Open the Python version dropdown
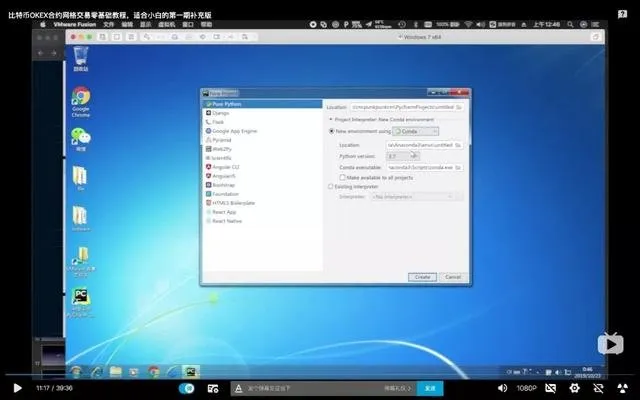The image size is (640, 400). tap(402, 156)
